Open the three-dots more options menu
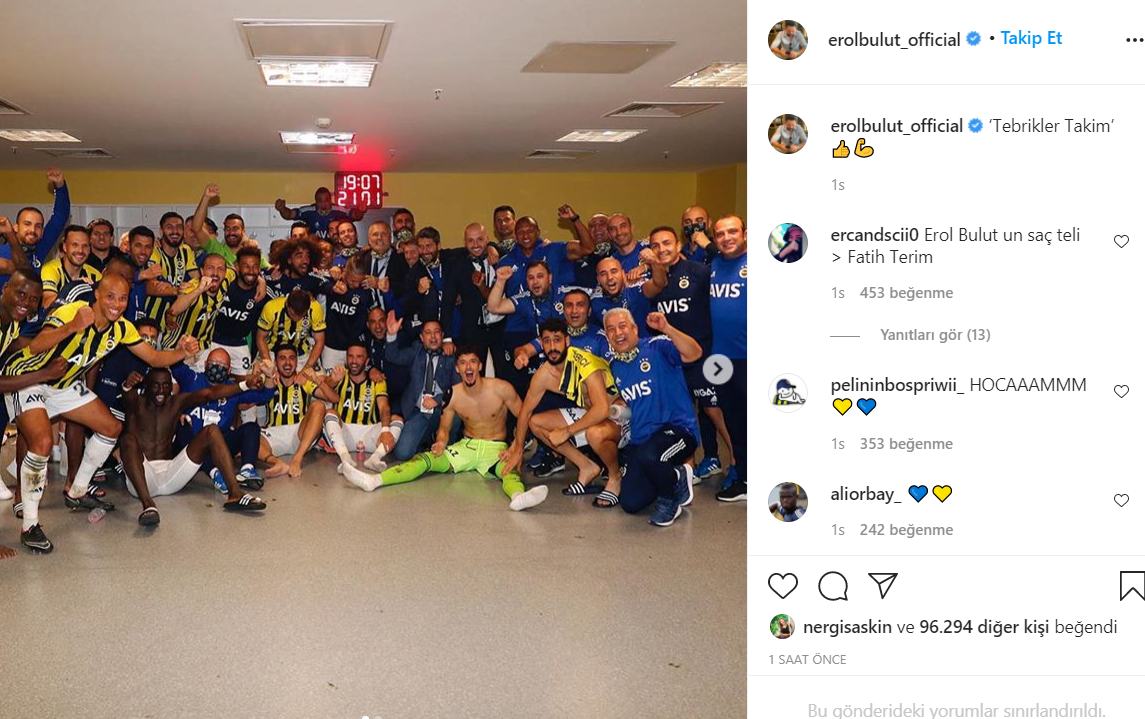Viewport: 1145px width, 719px height. point(1134,40)
